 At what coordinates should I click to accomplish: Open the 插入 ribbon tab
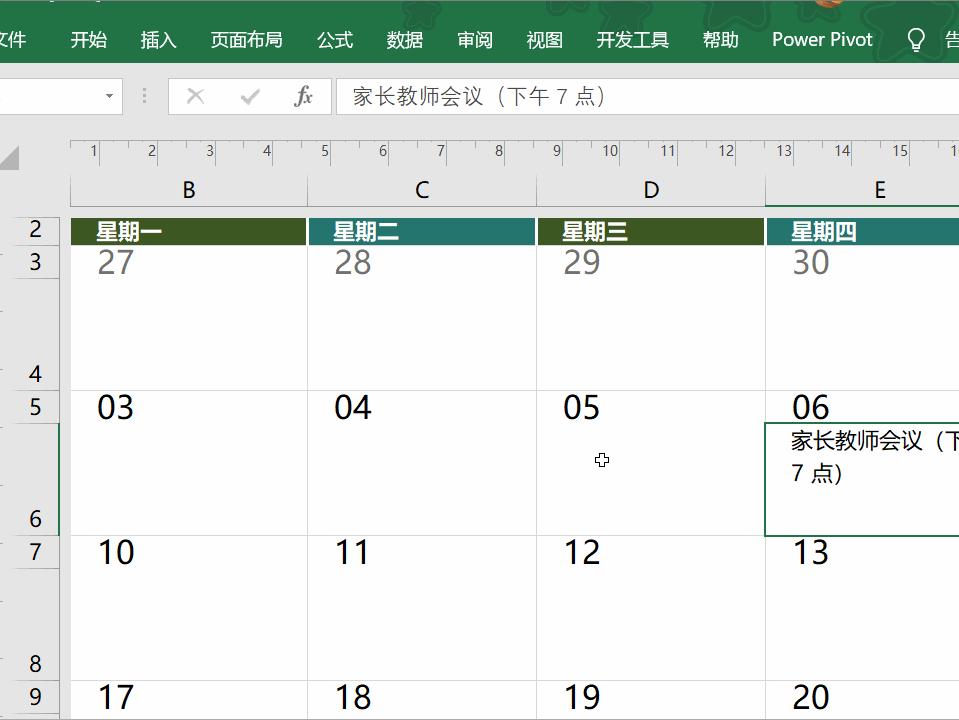point(158,39)
